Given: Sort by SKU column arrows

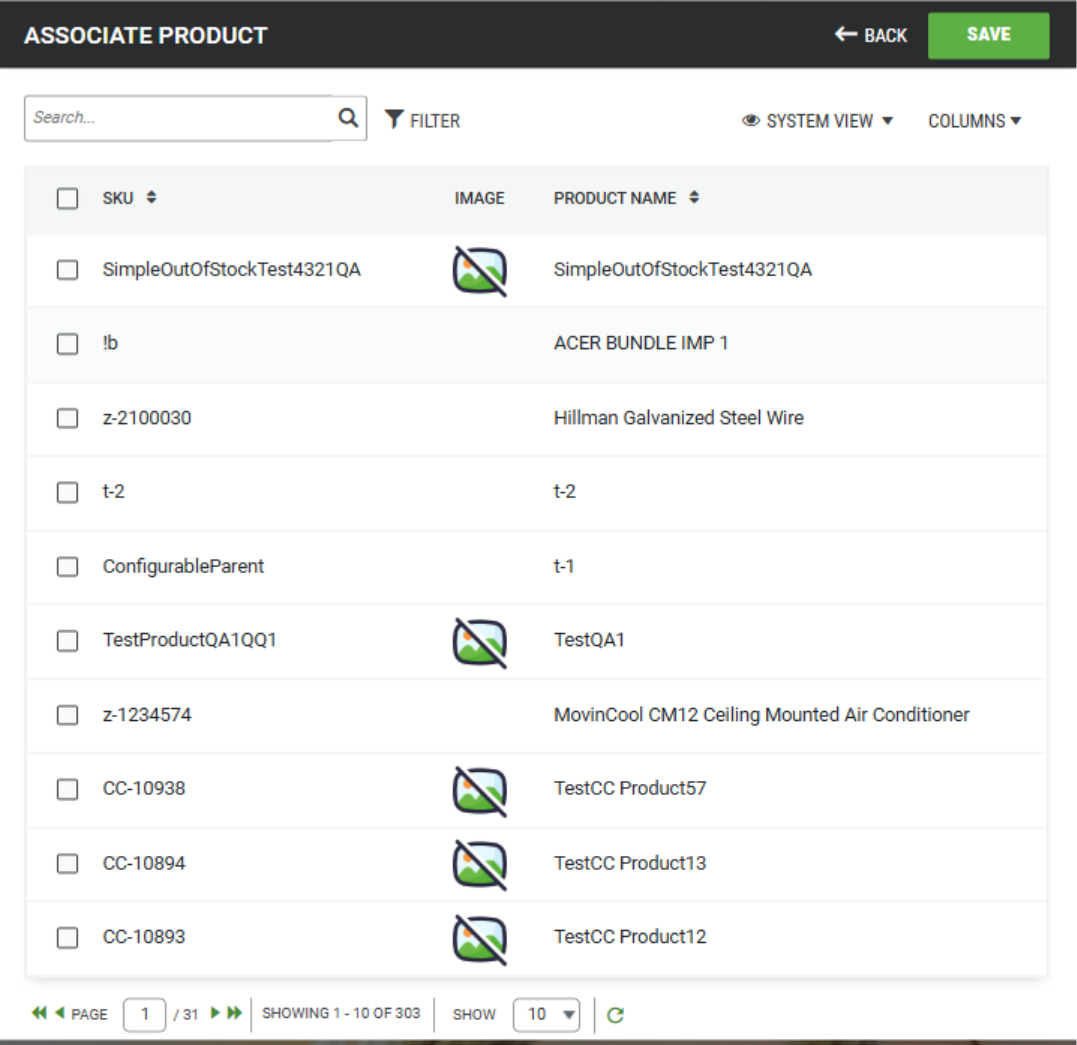Looking at the screenshot, I should 151,198.
